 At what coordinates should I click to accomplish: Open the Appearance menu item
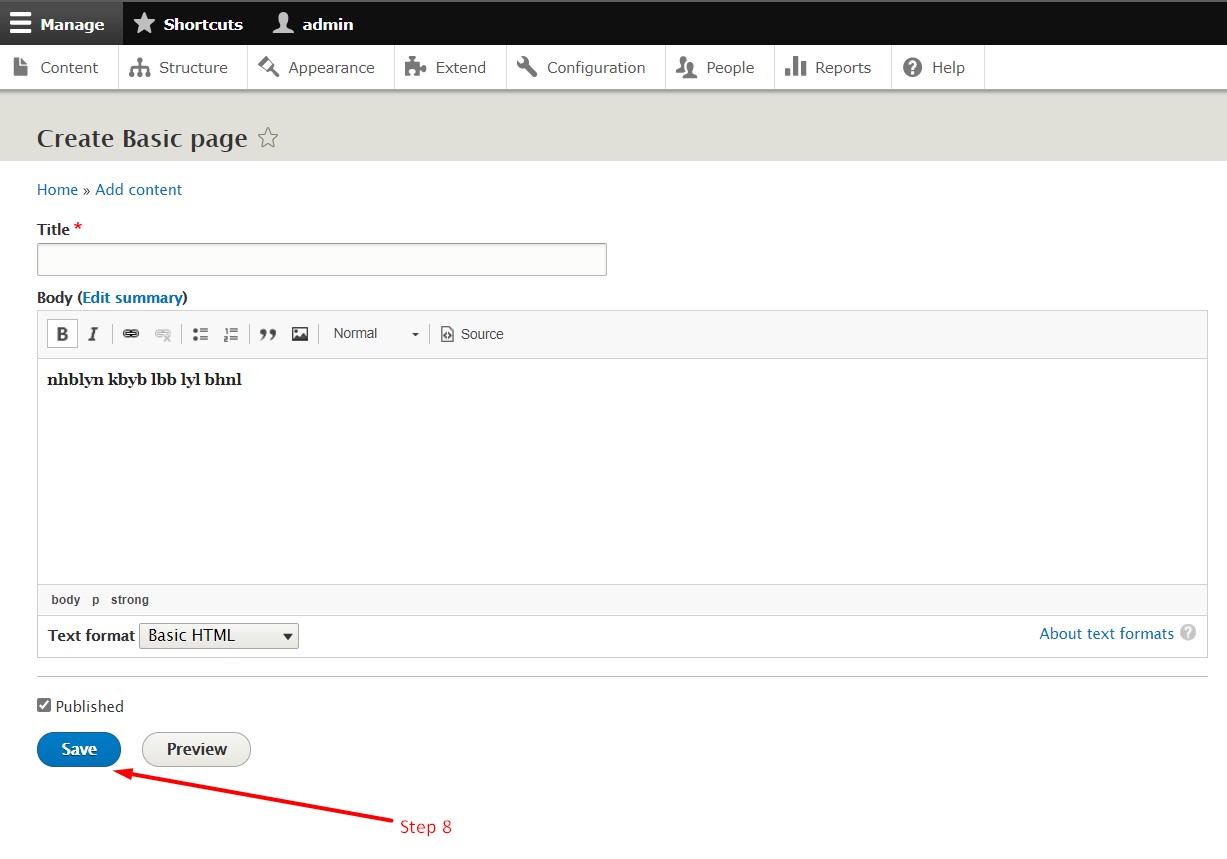click(317, 67)
